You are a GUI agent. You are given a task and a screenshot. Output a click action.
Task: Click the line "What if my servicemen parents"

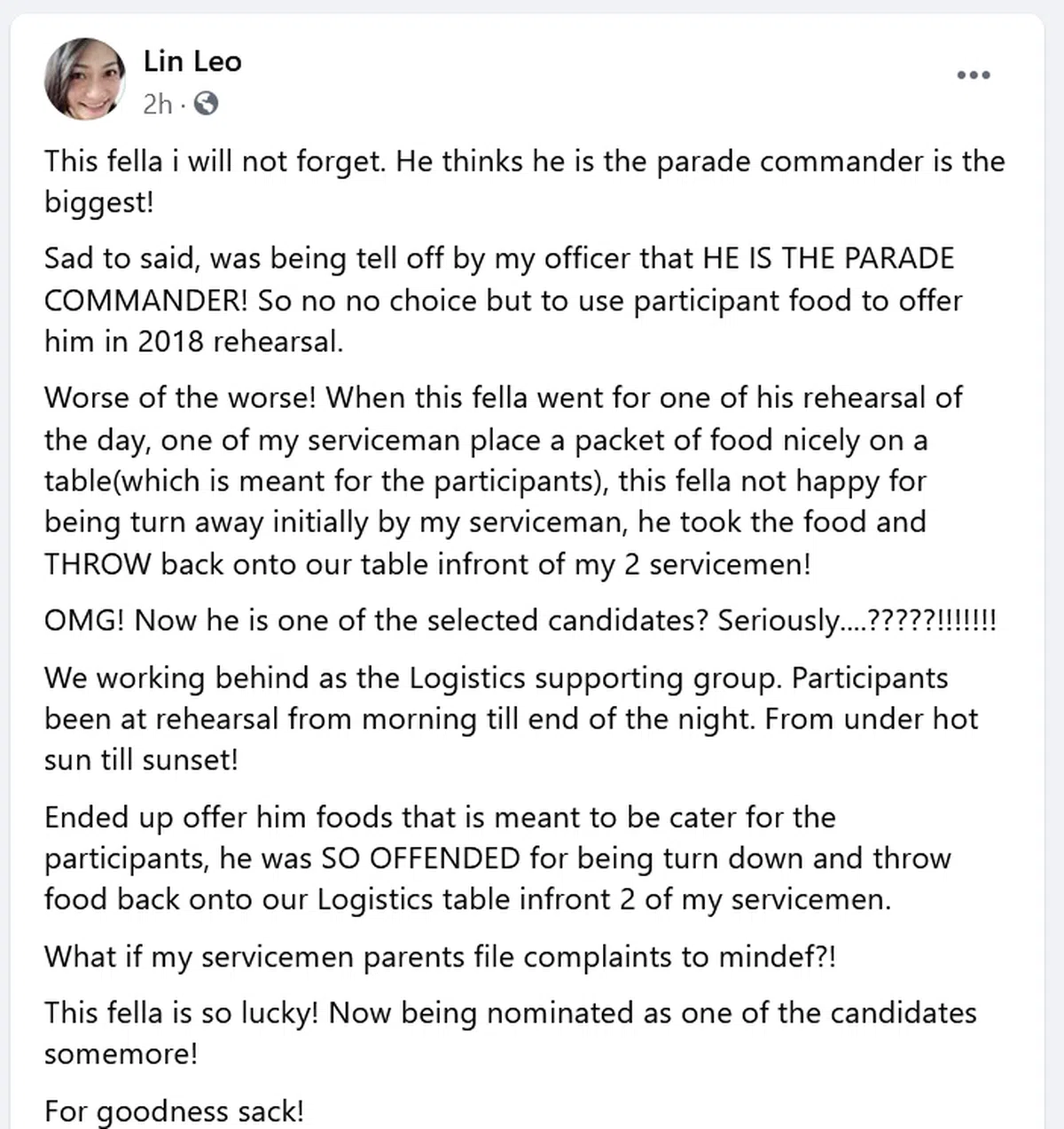pos(440,956)
